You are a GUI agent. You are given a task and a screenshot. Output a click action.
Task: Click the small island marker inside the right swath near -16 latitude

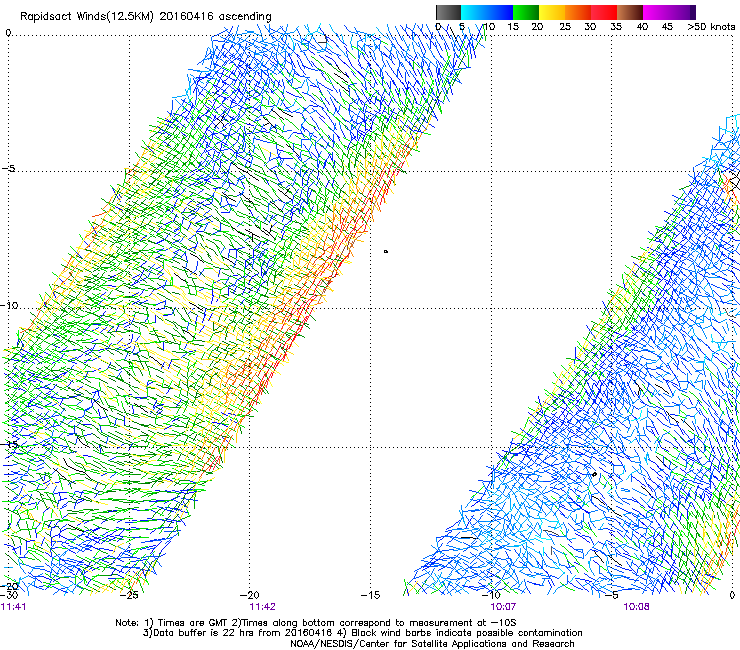(x=595, y=474)
